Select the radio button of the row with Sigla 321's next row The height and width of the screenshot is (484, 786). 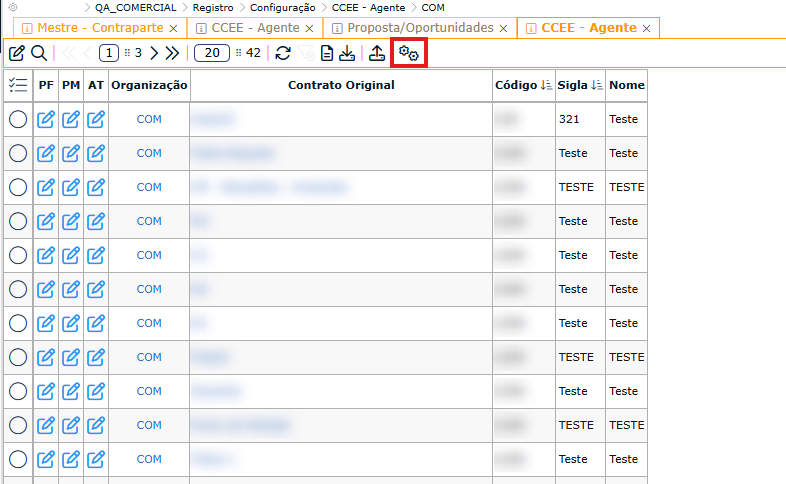(x=18, y=154)
